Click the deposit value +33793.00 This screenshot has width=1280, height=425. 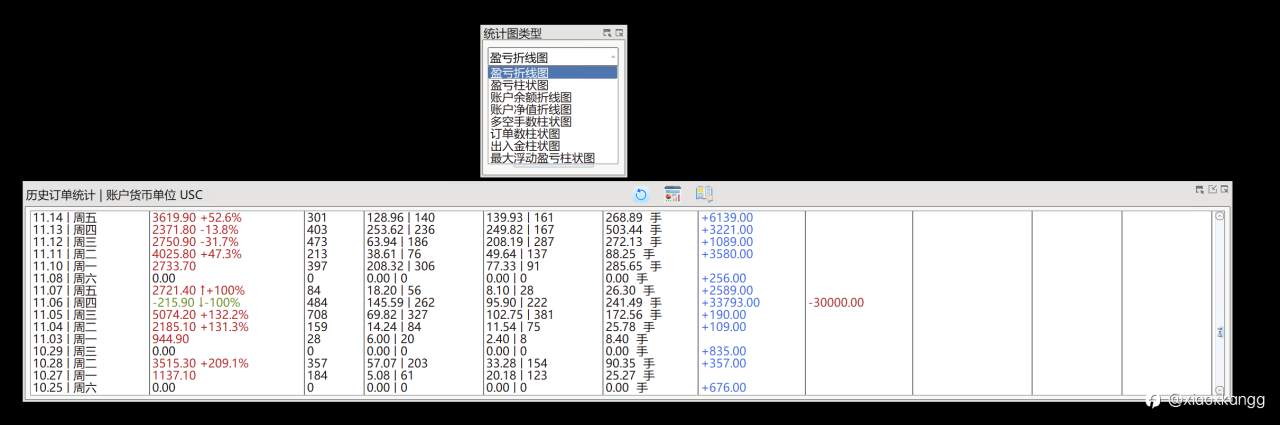tap(730, 302)
